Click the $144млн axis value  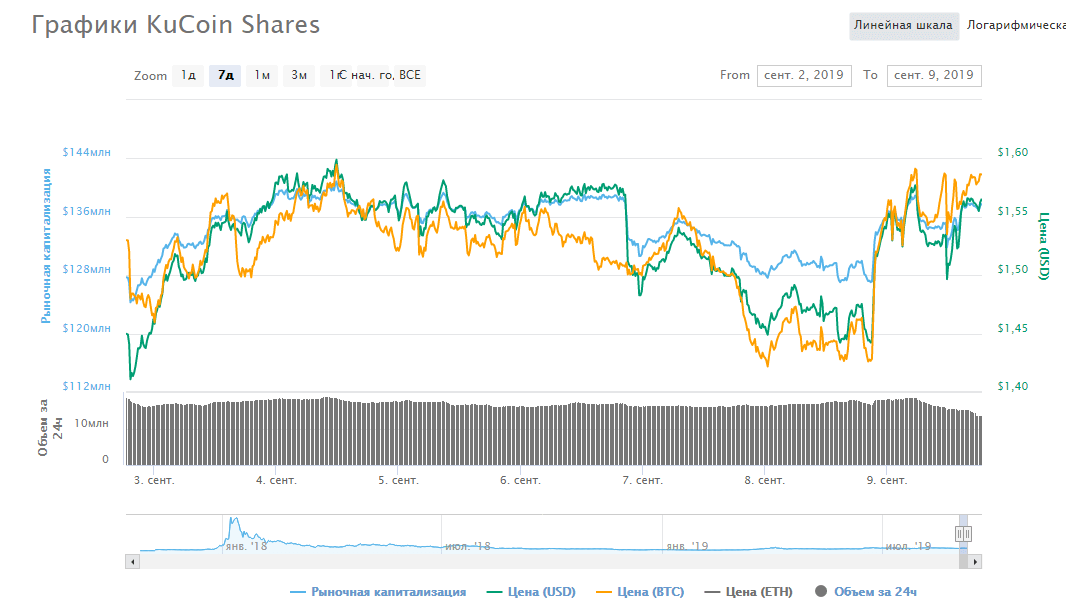click(x=86, y=152)
